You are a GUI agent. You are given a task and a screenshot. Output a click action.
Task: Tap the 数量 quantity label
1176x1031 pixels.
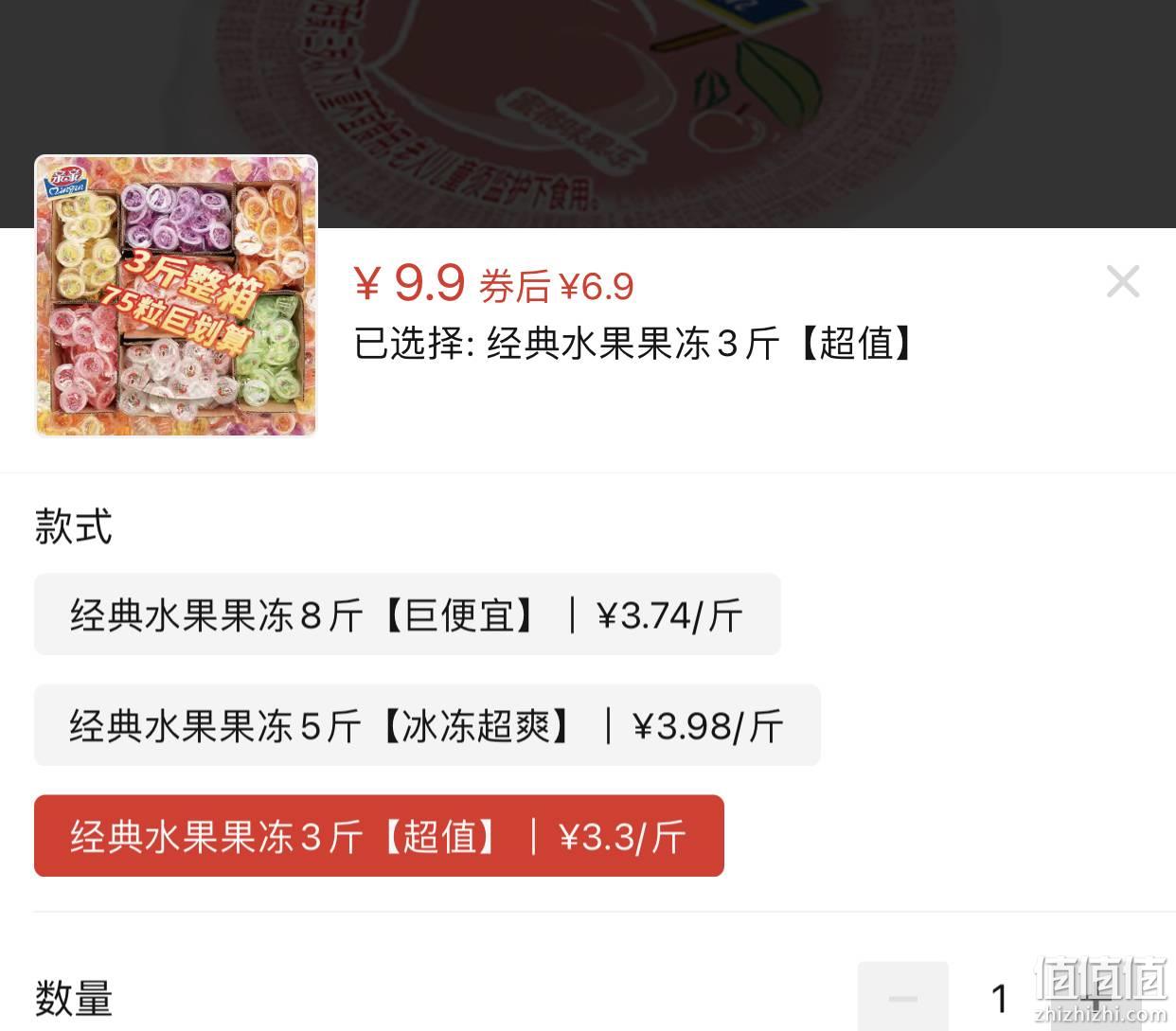pyautogui.click(x=74, y=998)
